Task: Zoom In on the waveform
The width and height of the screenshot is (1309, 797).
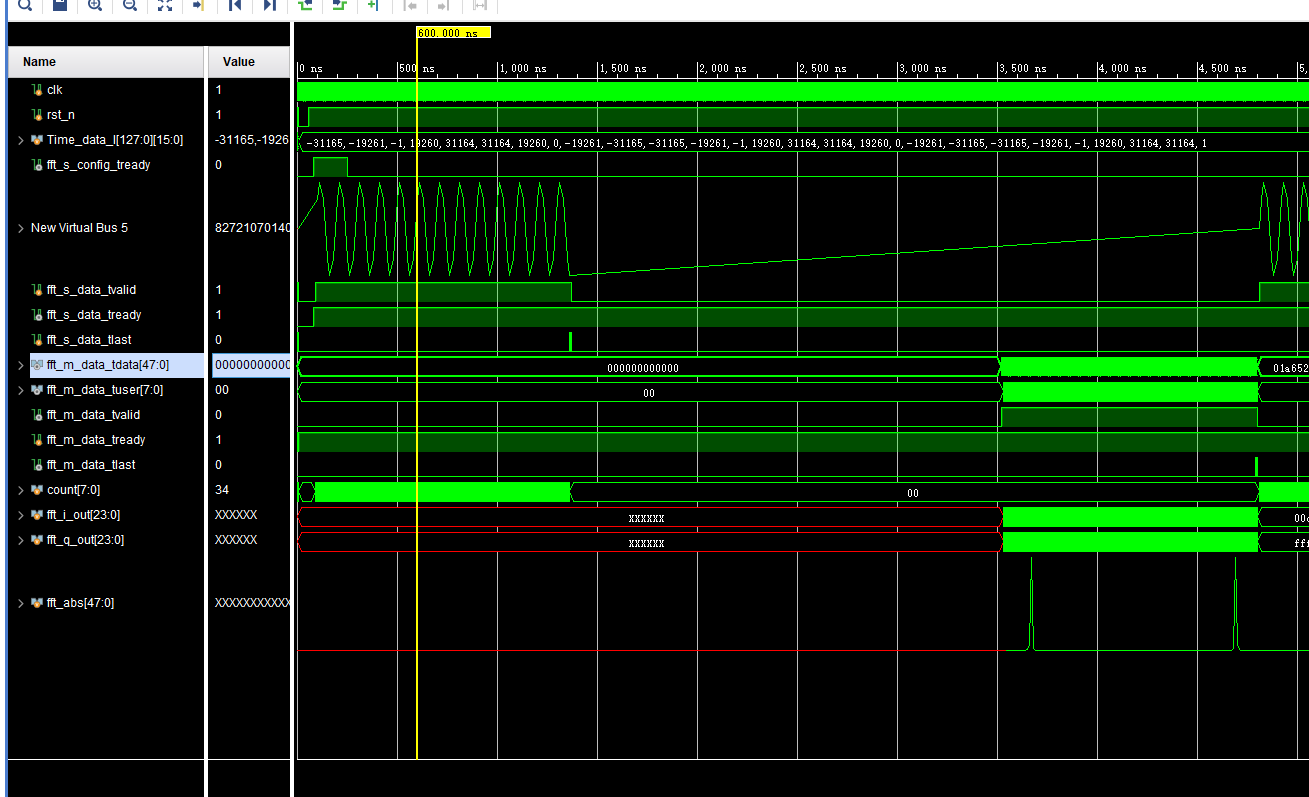Action: 95,6
